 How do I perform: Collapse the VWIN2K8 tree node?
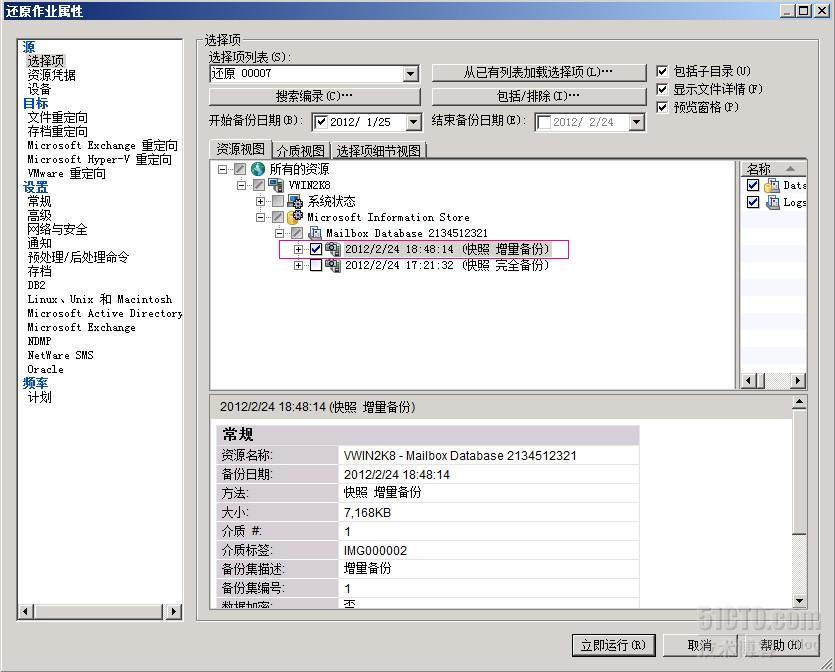(241, 185)
